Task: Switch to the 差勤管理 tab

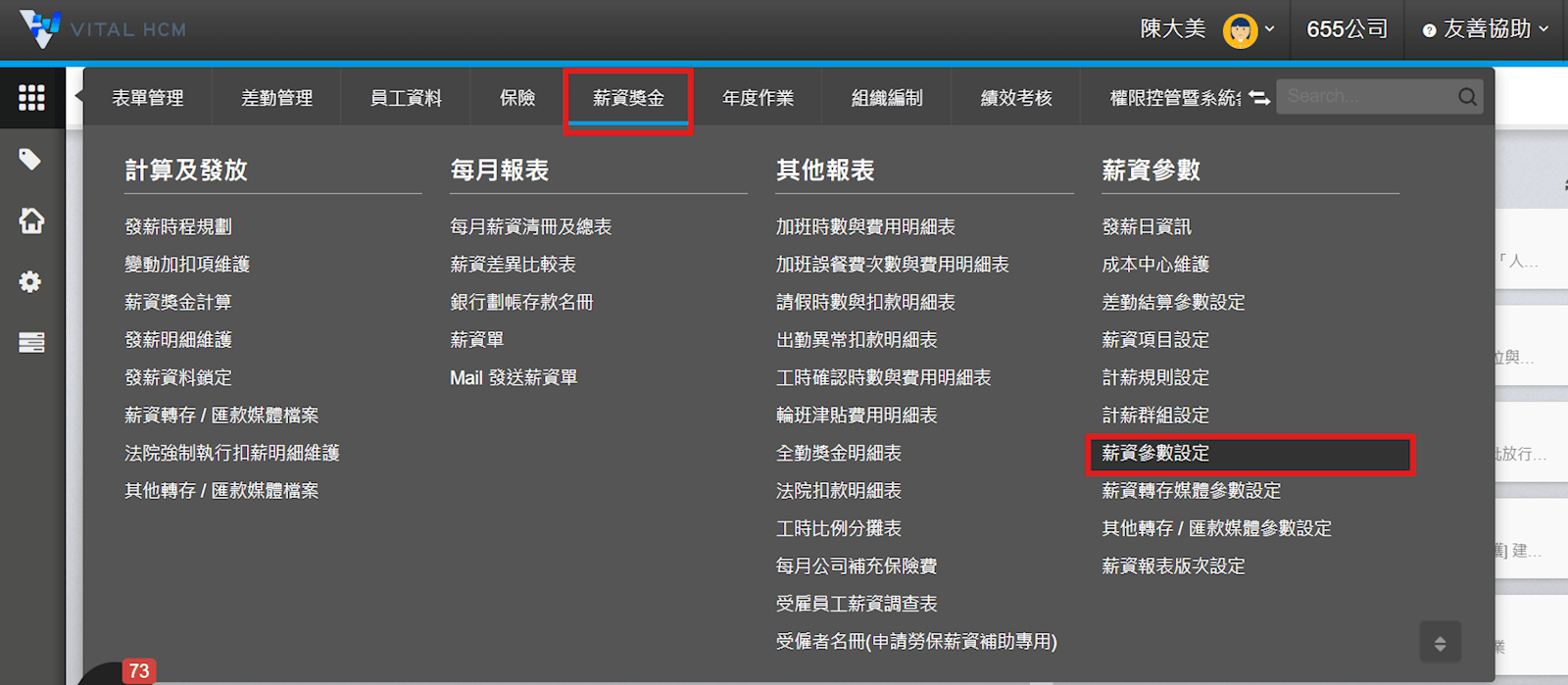Action: click(276, 98)
